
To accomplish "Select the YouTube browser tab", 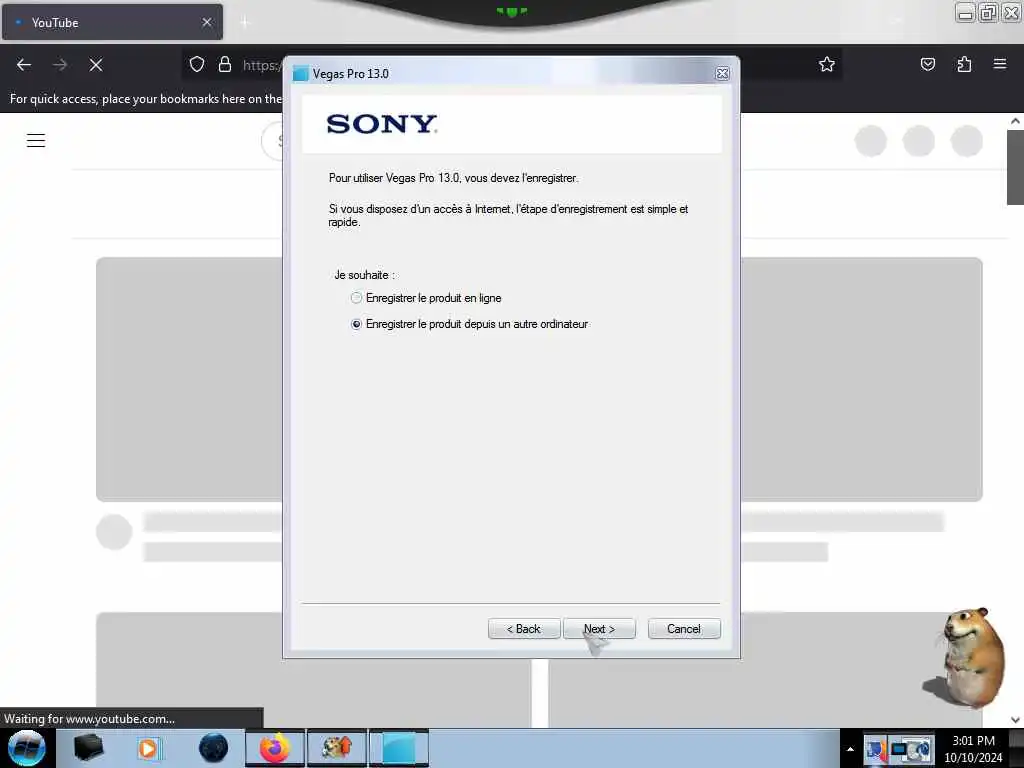I will [x=112, y=22].
